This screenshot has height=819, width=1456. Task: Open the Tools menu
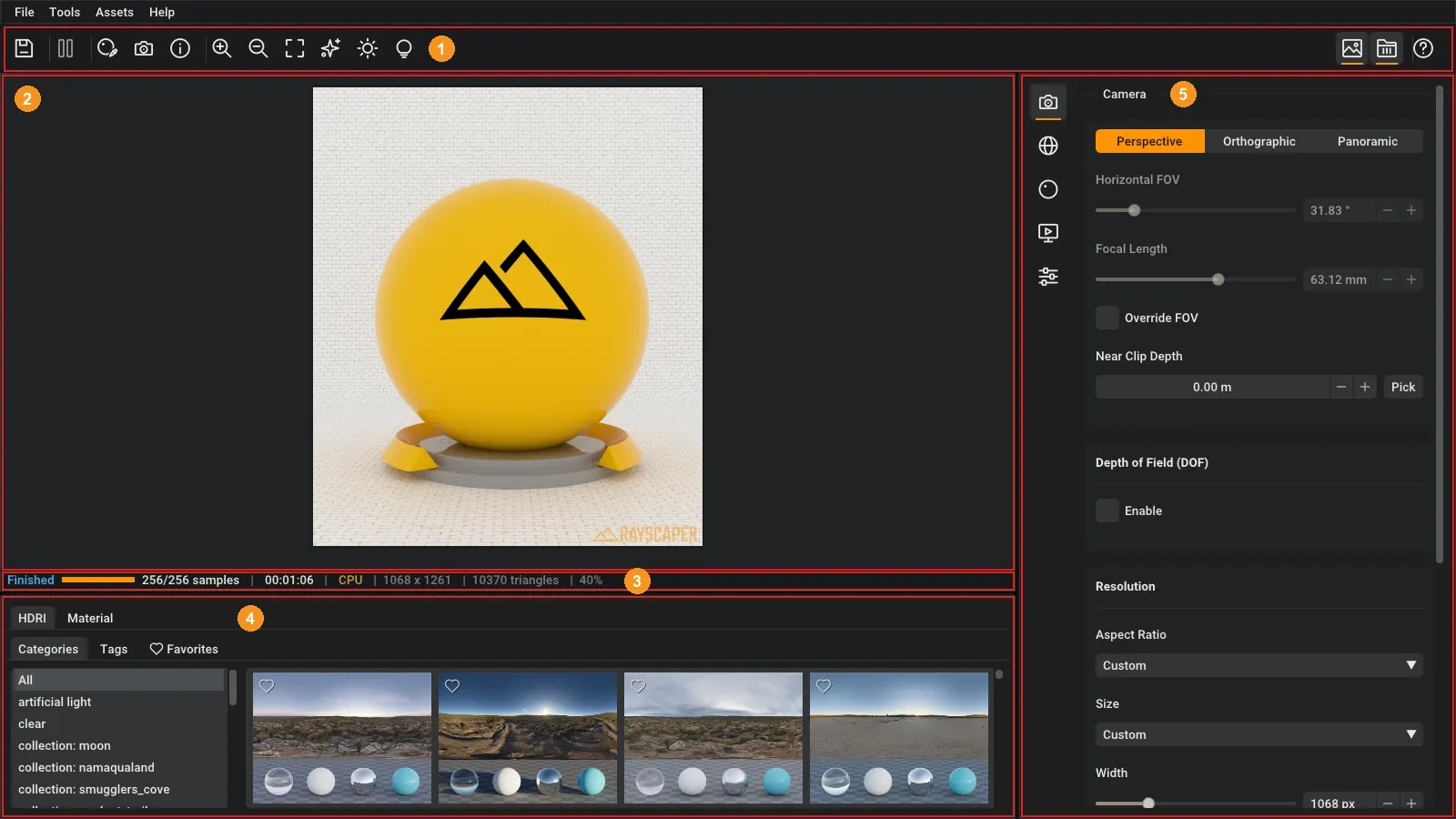click(65, 12)
